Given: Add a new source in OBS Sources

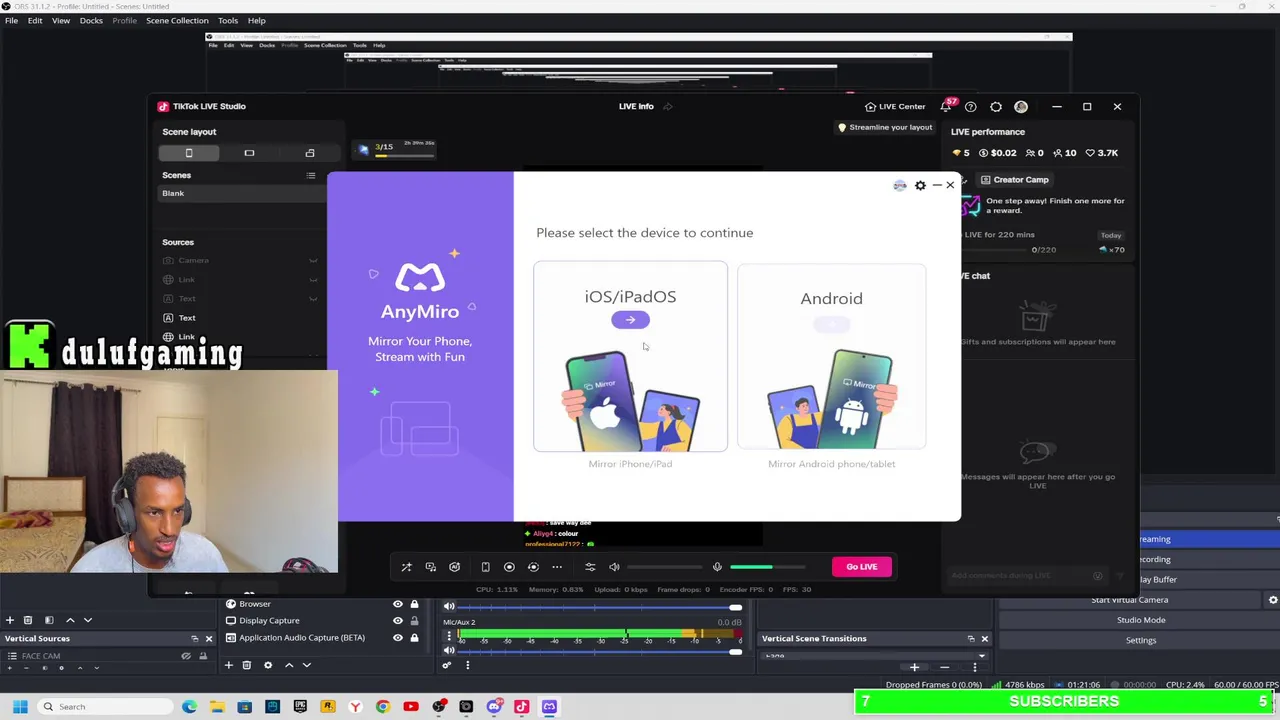Looking at the screenshot, I should point(228,665).
